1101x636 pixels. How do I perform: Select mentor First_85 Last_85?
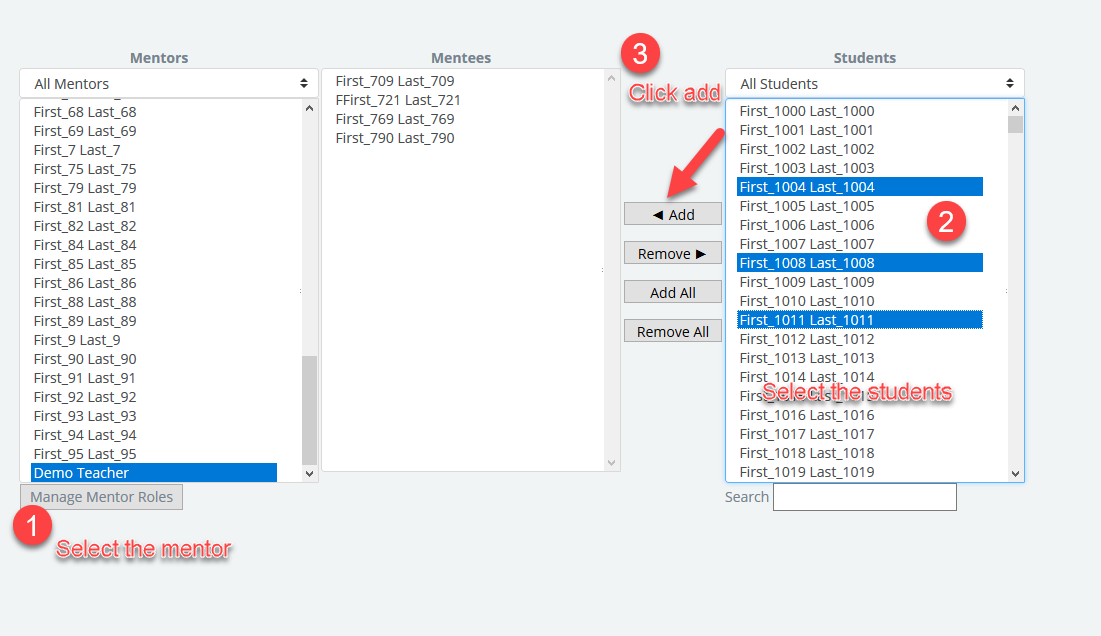point(85,264)
